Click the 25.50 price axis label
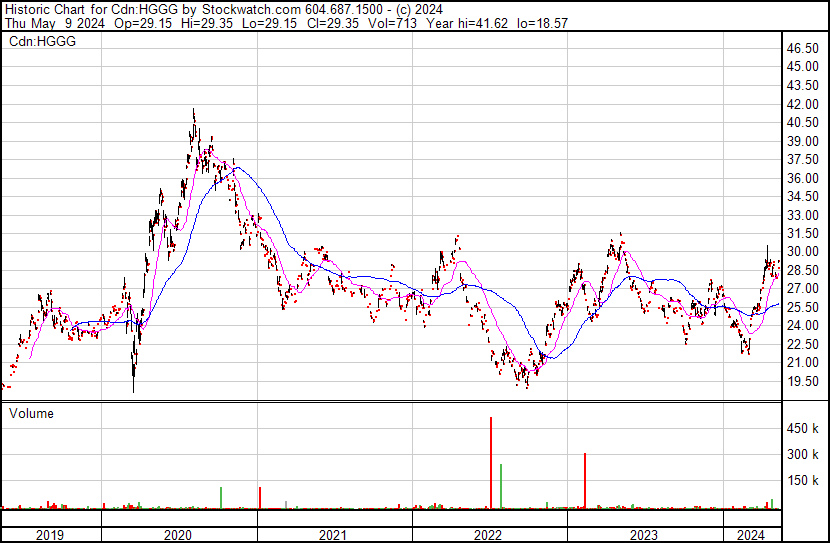The width and height of the screenshot is (830, 543). 802,307
